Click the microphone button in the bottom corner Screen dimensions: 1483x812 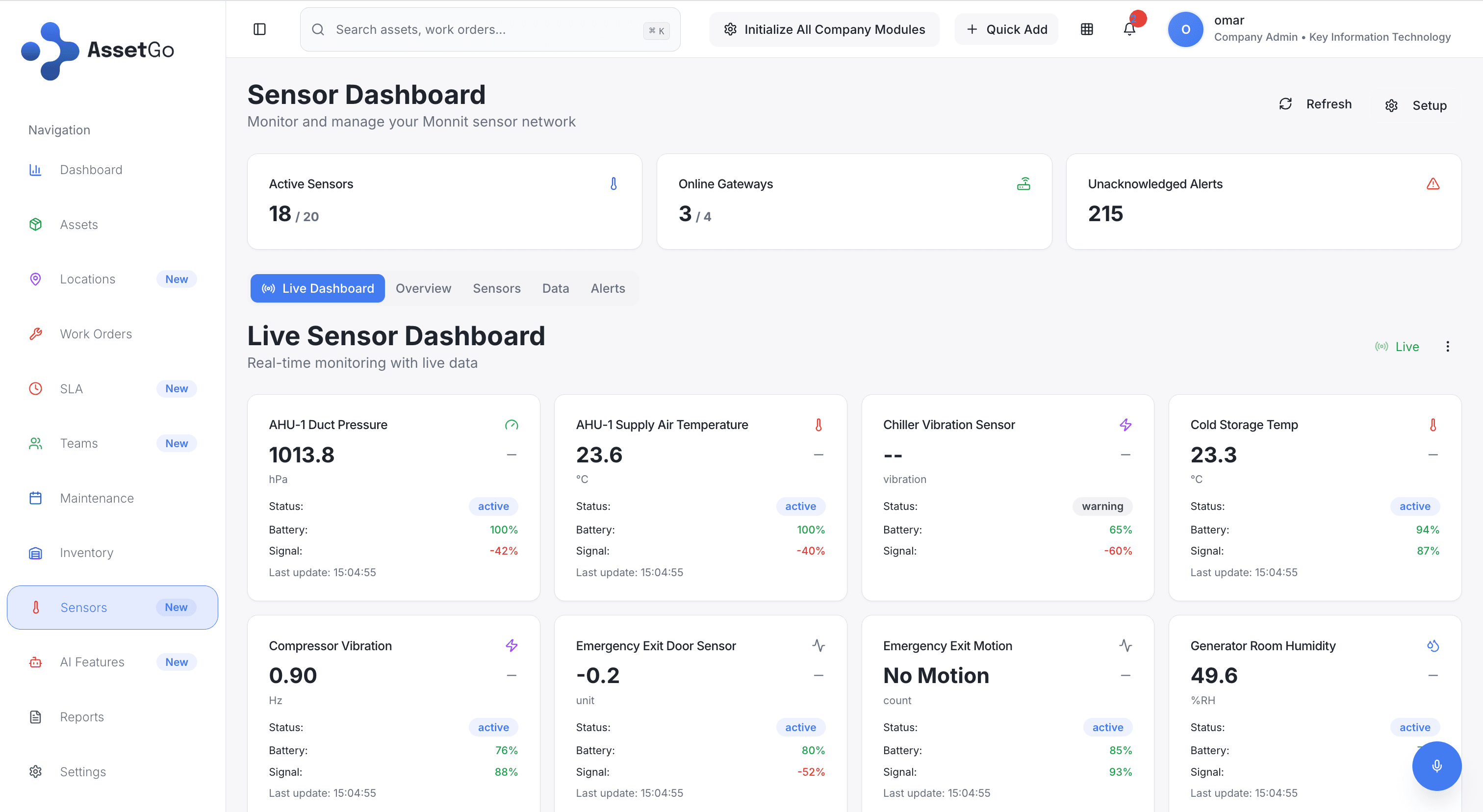(x=1436, y=766)
